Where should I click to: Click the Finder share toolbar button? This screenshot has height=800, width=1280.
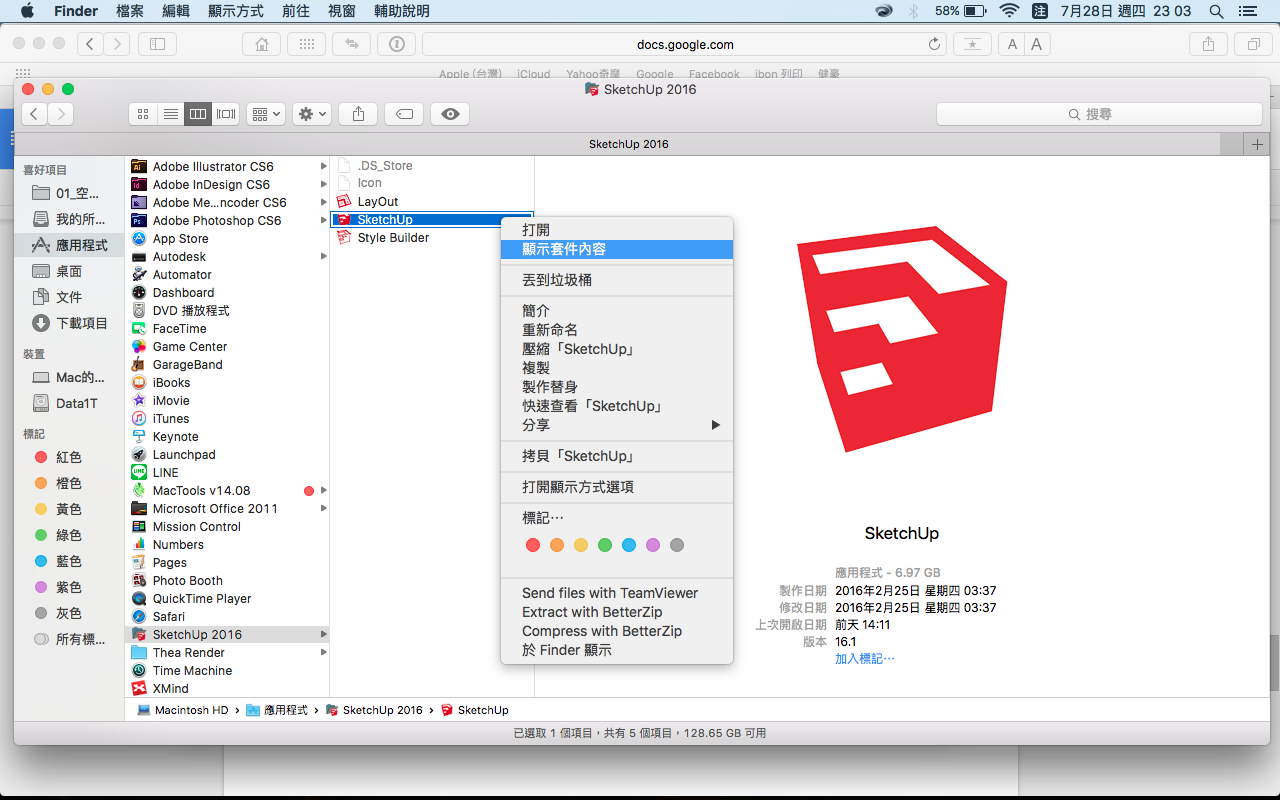tap(358, 114)
